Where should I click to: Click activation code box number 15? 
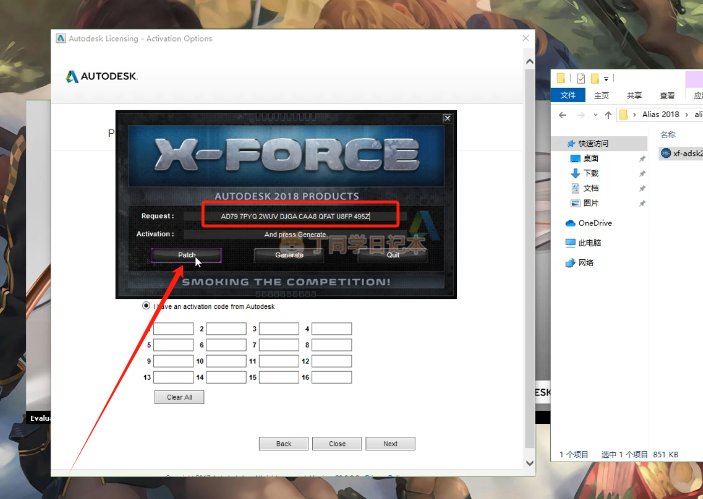pos(279,377)
